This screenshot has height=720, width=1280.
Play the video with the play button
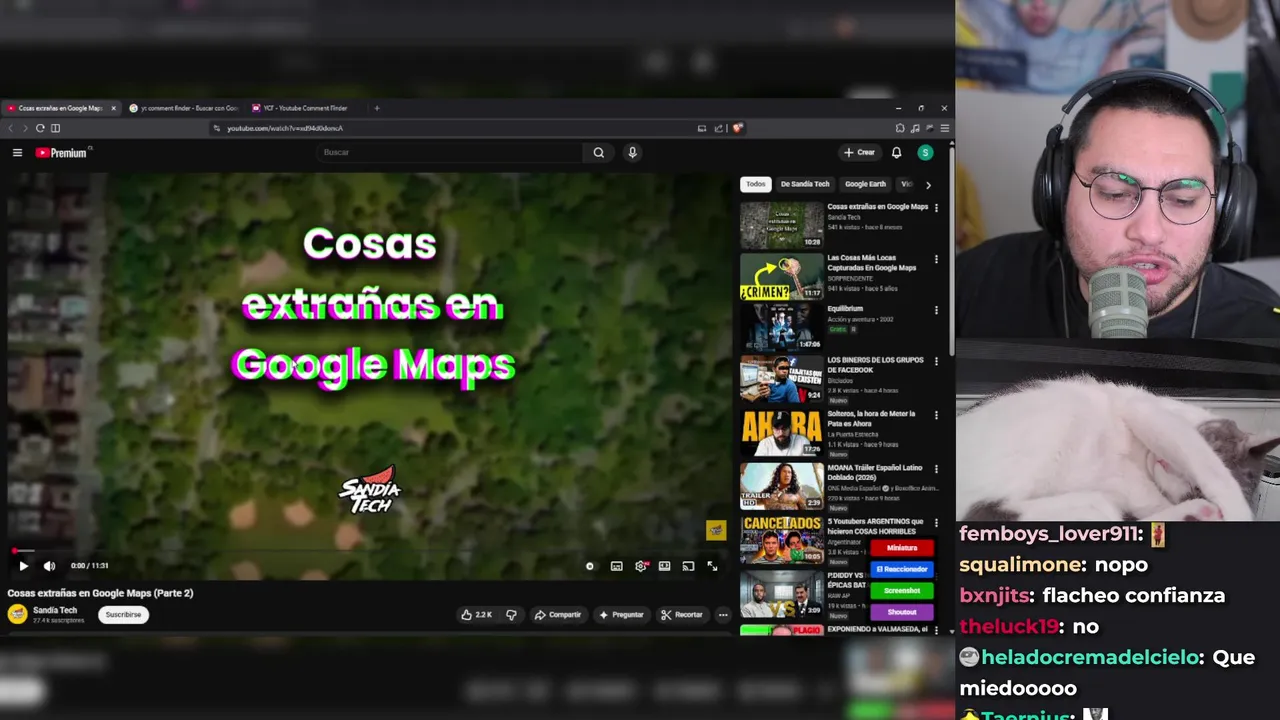point(23,566)
